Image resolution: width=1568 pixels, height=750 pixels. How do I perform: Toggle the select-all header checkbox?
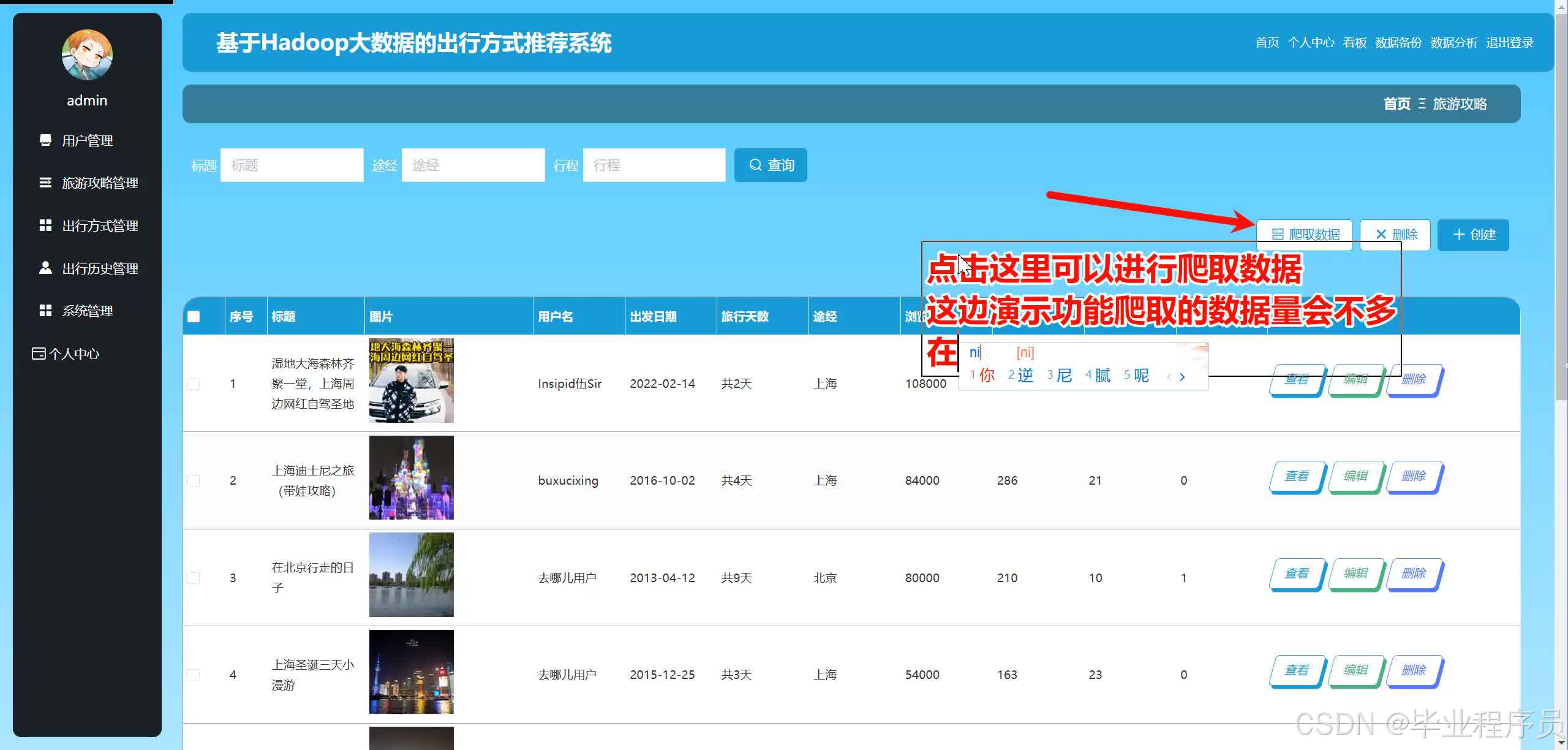[194, 316]
